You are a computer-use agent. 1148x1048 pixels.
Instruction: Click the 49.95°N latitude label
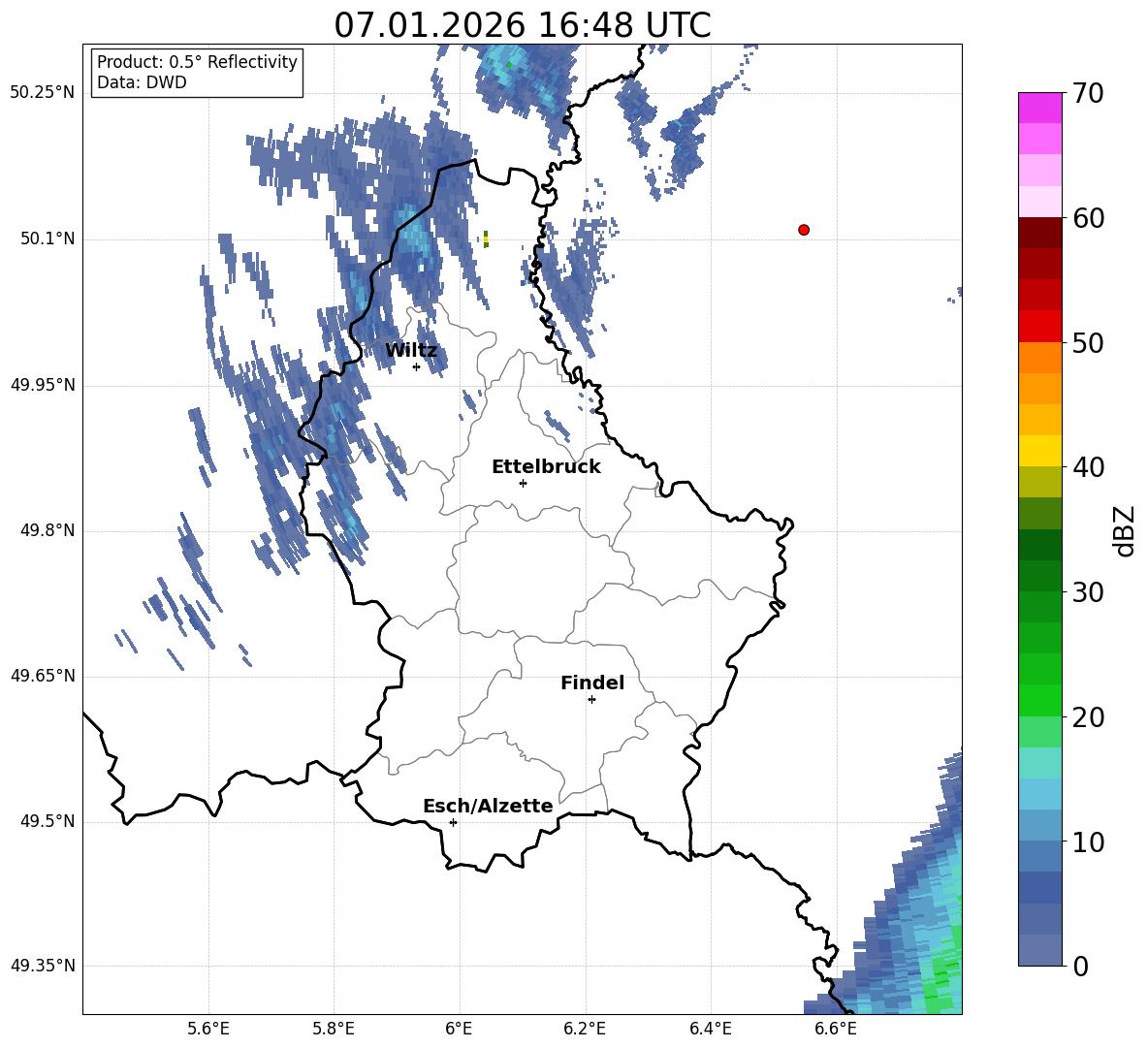(x=43, y=384)
